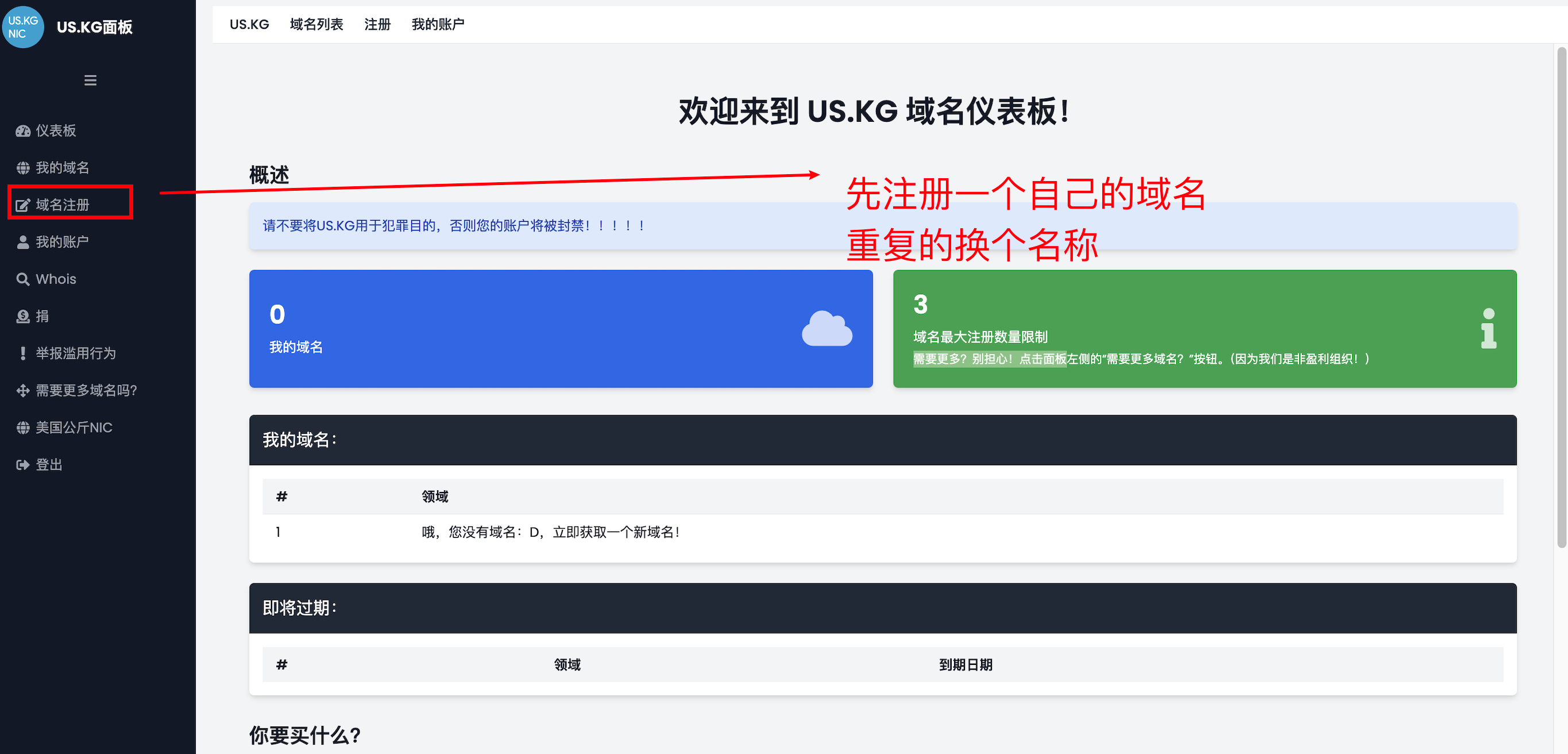Click the 你要买什么? heading
The image size is (1568, 754).
[x=305, y=736]
